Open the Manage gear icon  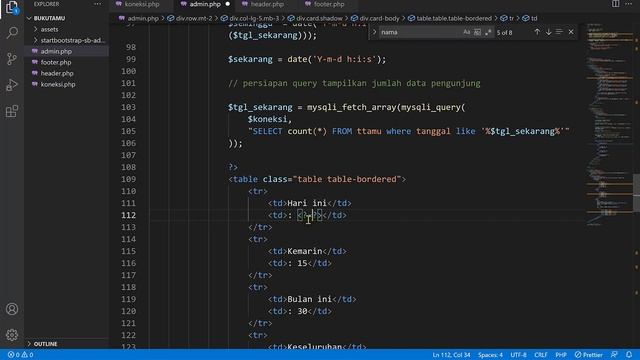pyautogui.click(x=12, y=335)
